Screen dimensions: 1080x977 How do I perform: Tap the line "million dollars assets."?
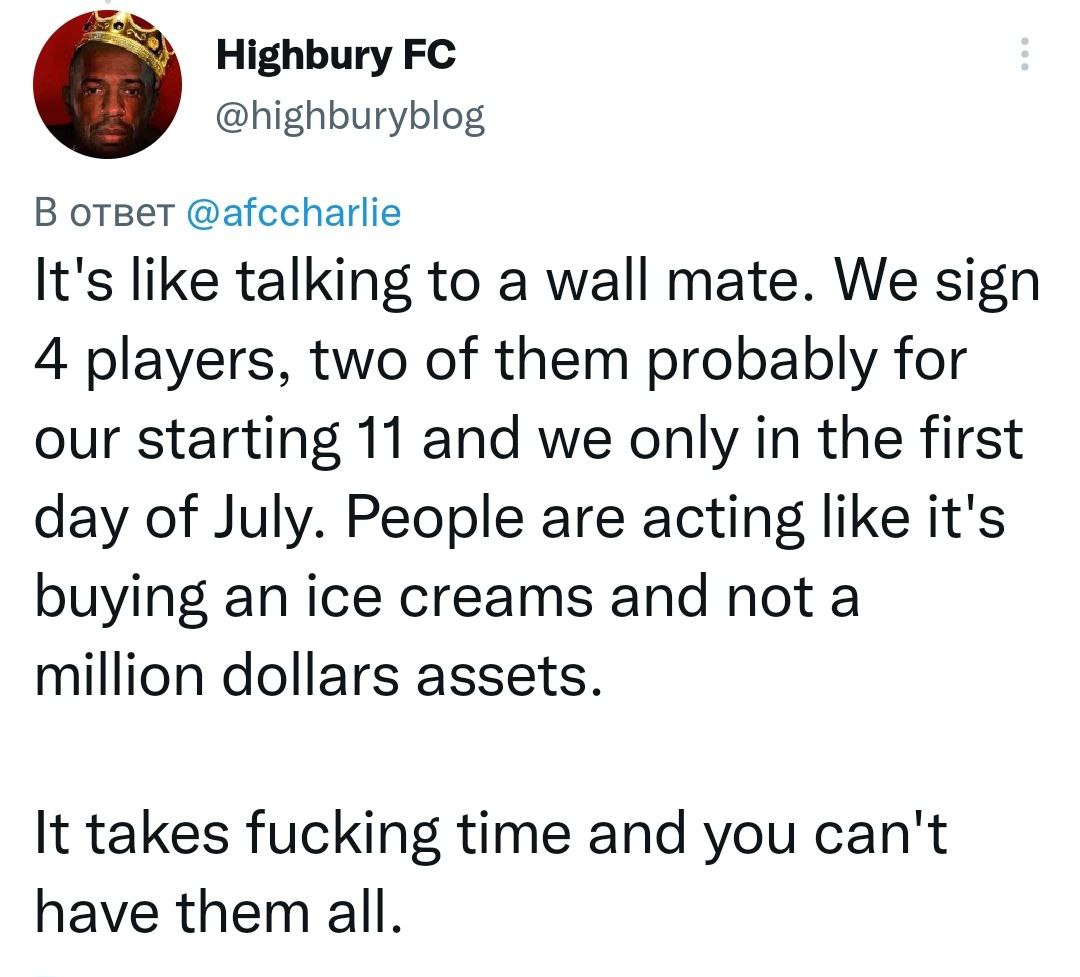320,676
